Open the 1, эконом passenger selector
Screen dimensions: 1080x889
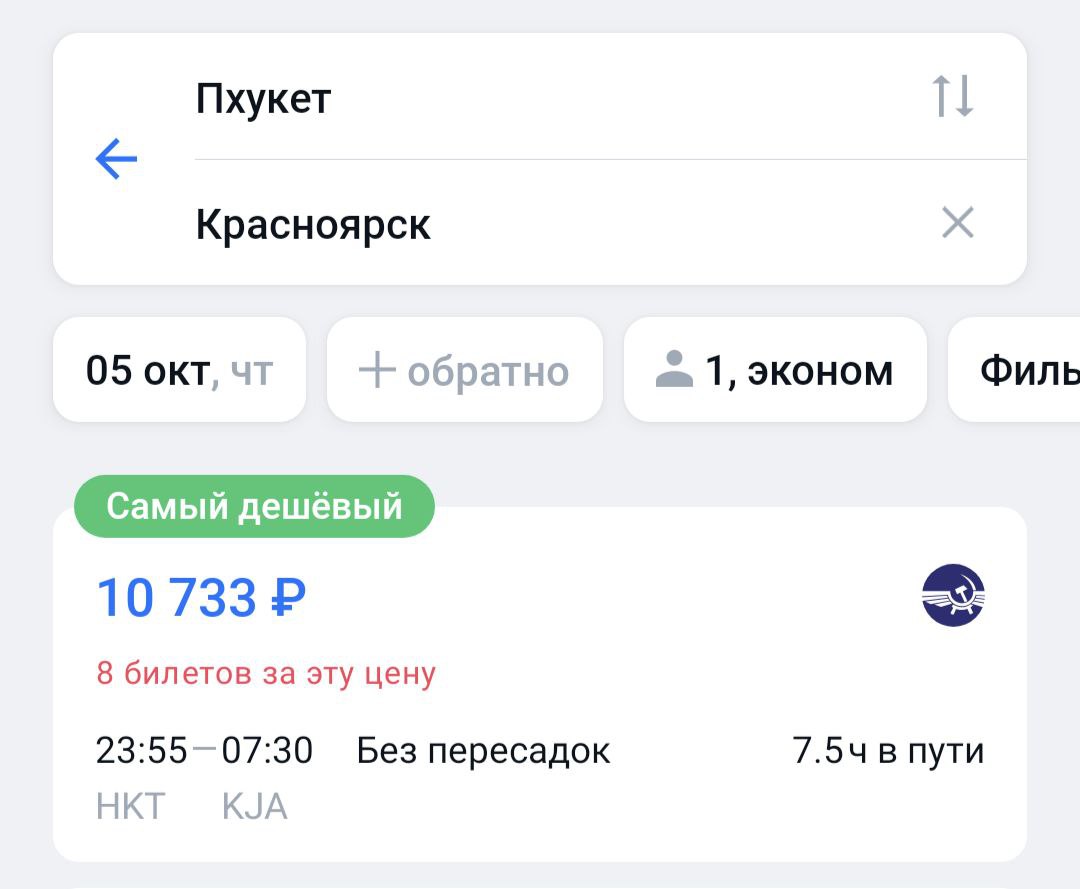pos(775,370)
